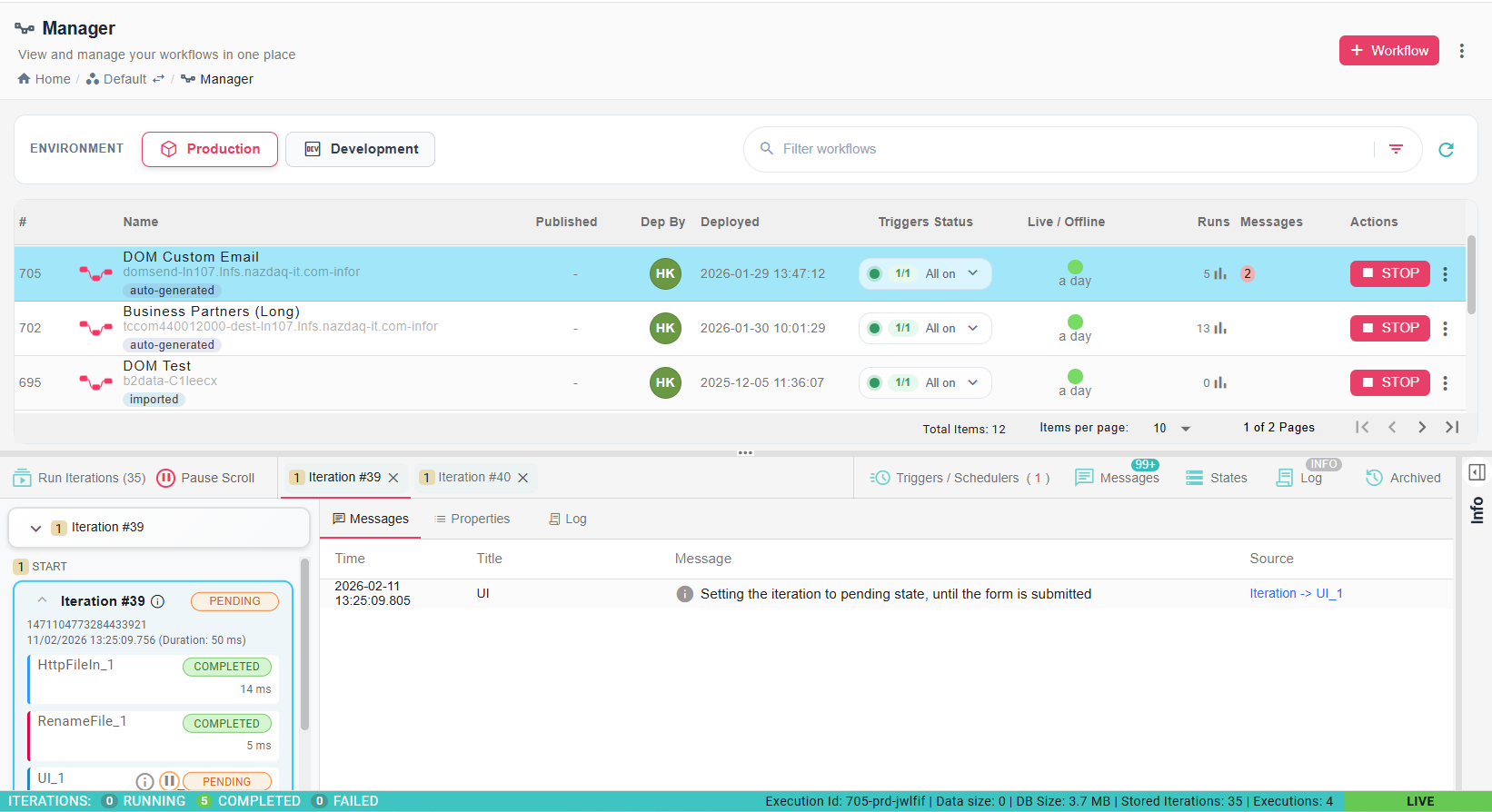Image resolution: width=1492 pixels, height=812 pixels.
Task: Open the Info side panel toggle icon
Action: (x=1477, y=472)
